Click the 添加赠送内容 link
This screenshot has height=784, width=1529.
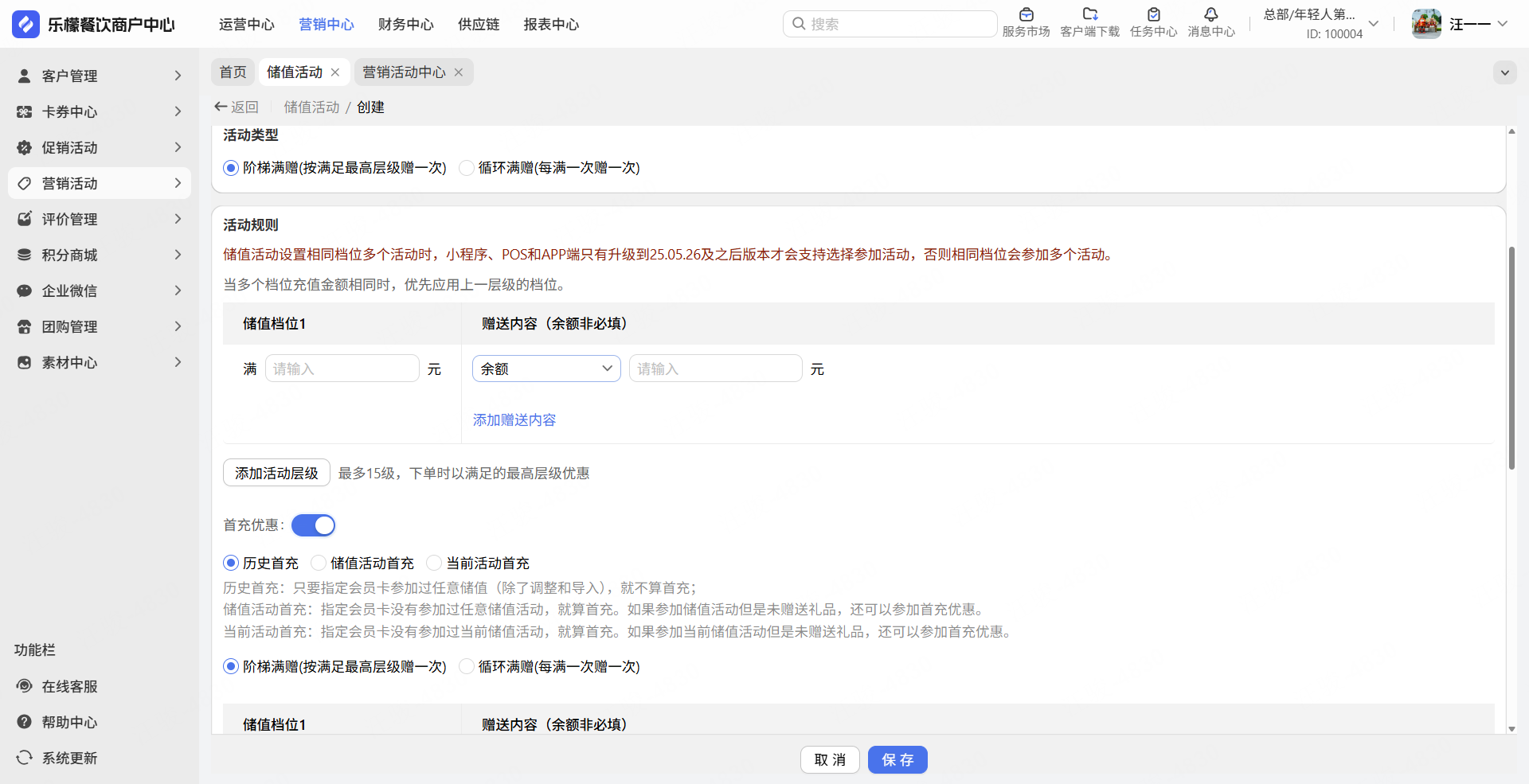[x=514, y=420]
